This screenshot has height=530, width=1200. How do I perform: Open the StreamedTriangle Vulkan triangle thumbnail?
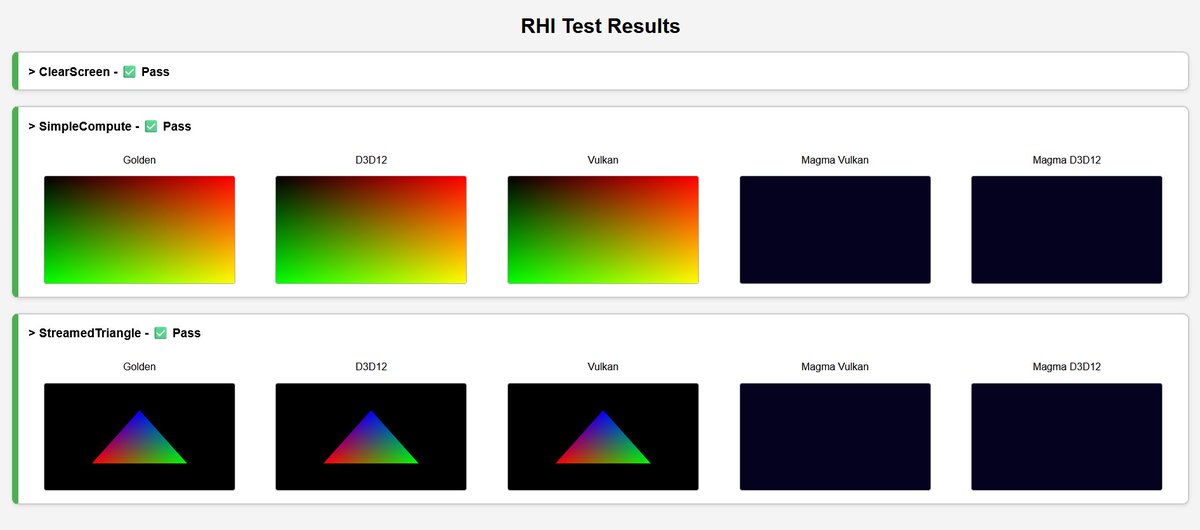click(603, 437)
